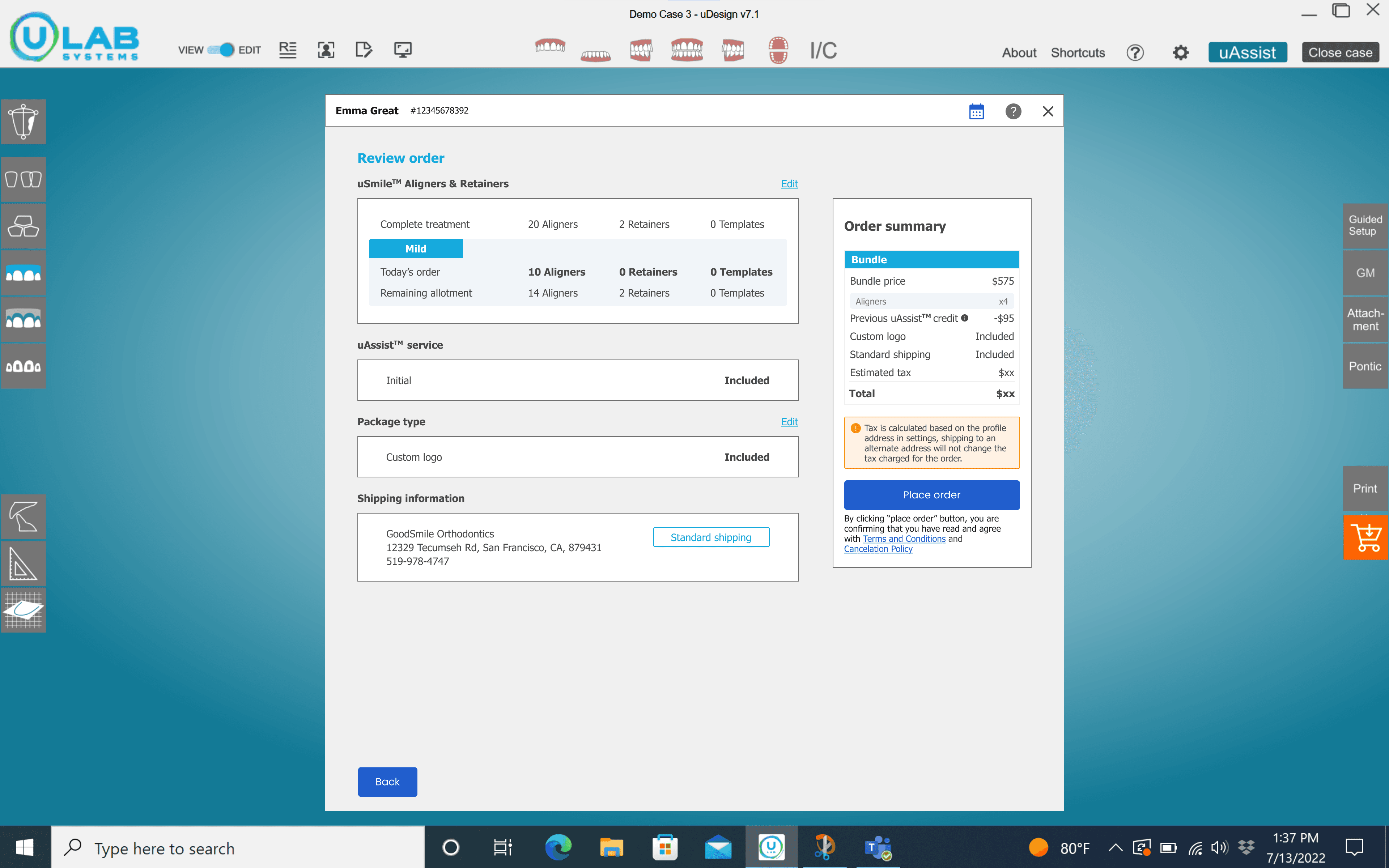Select the tooth axis tool in left sidebar
1389x868 pixels.
click(24, 122)
